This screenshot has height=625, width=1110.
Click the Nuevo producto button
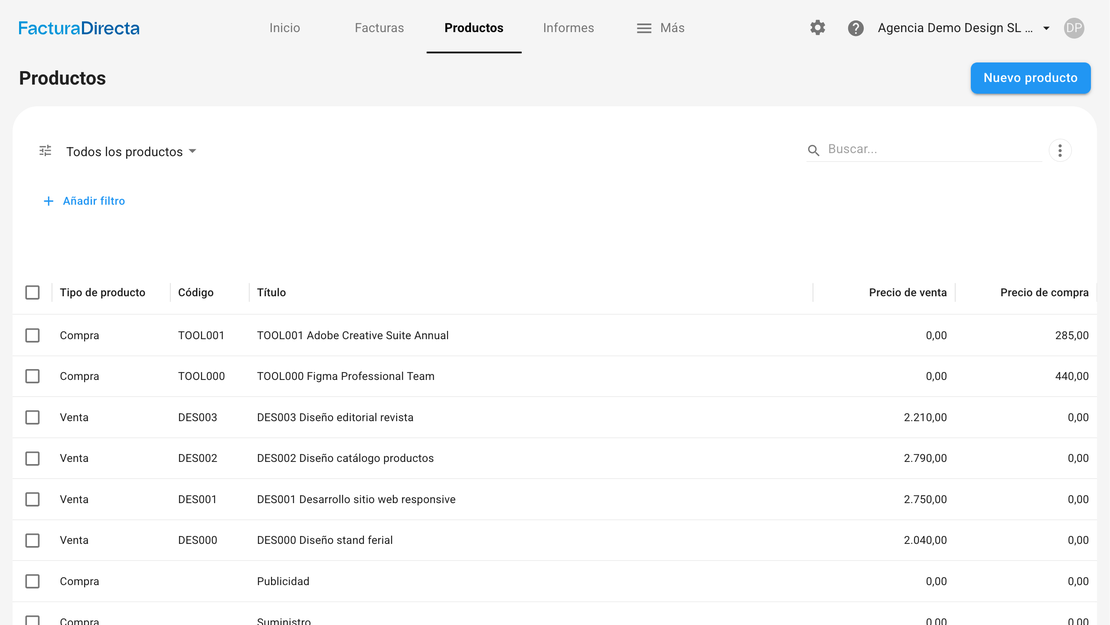click(1030, 78)
